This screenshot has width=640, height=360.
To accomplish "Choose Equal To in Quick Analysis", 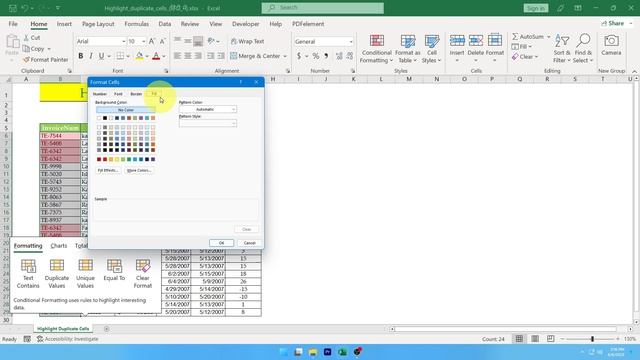I will click(114, 270).
